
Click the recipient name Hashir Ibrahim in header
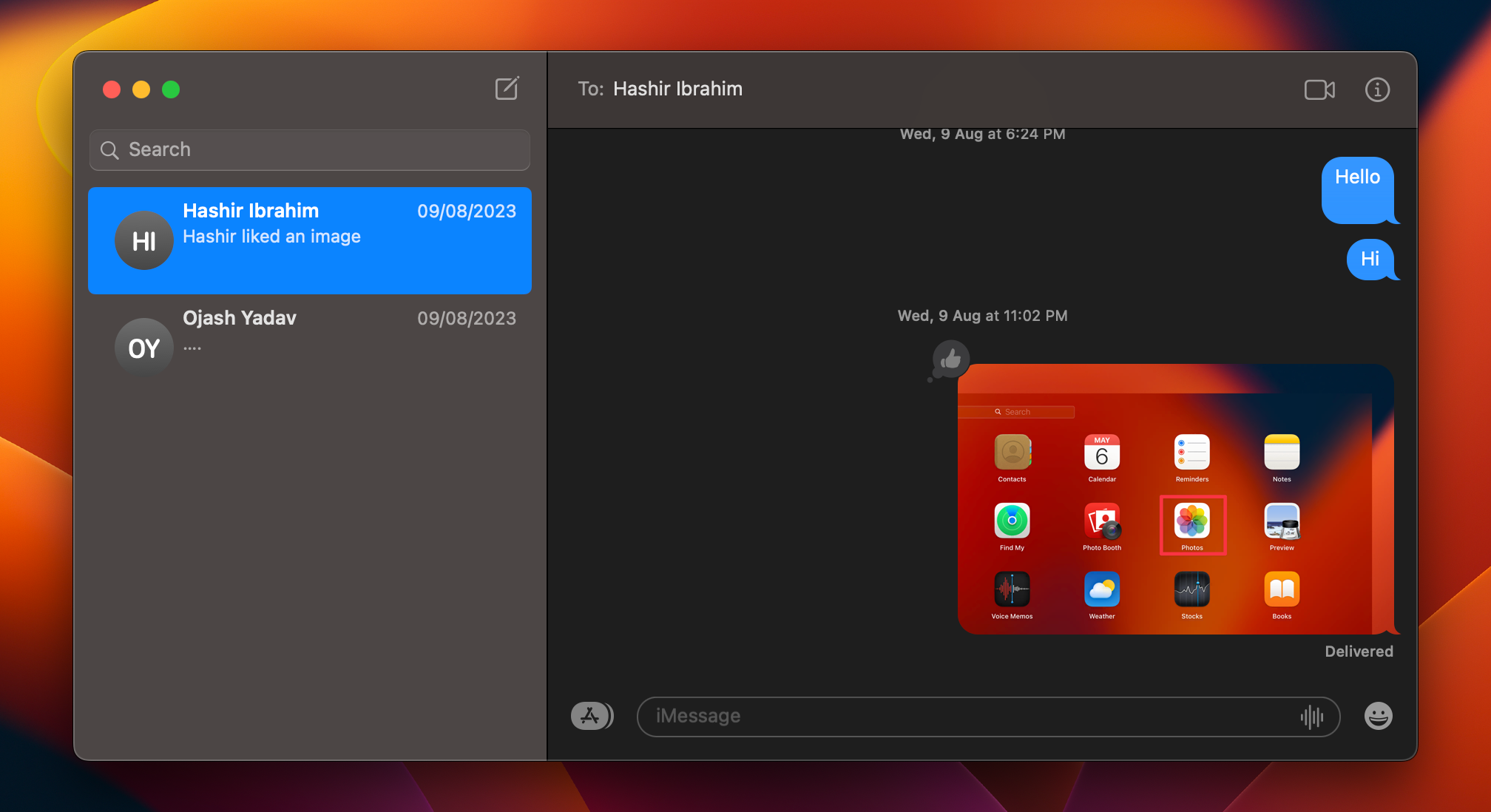click(x=677, y=89)
